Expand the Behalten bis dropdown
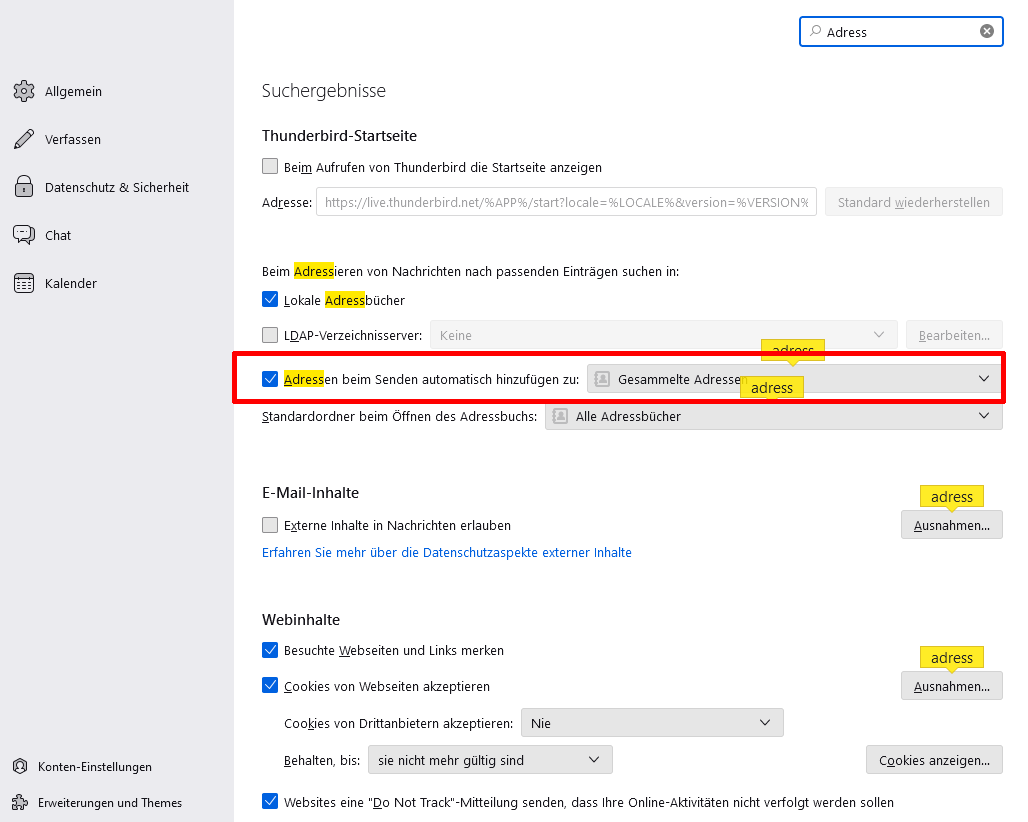 (490, 760)
